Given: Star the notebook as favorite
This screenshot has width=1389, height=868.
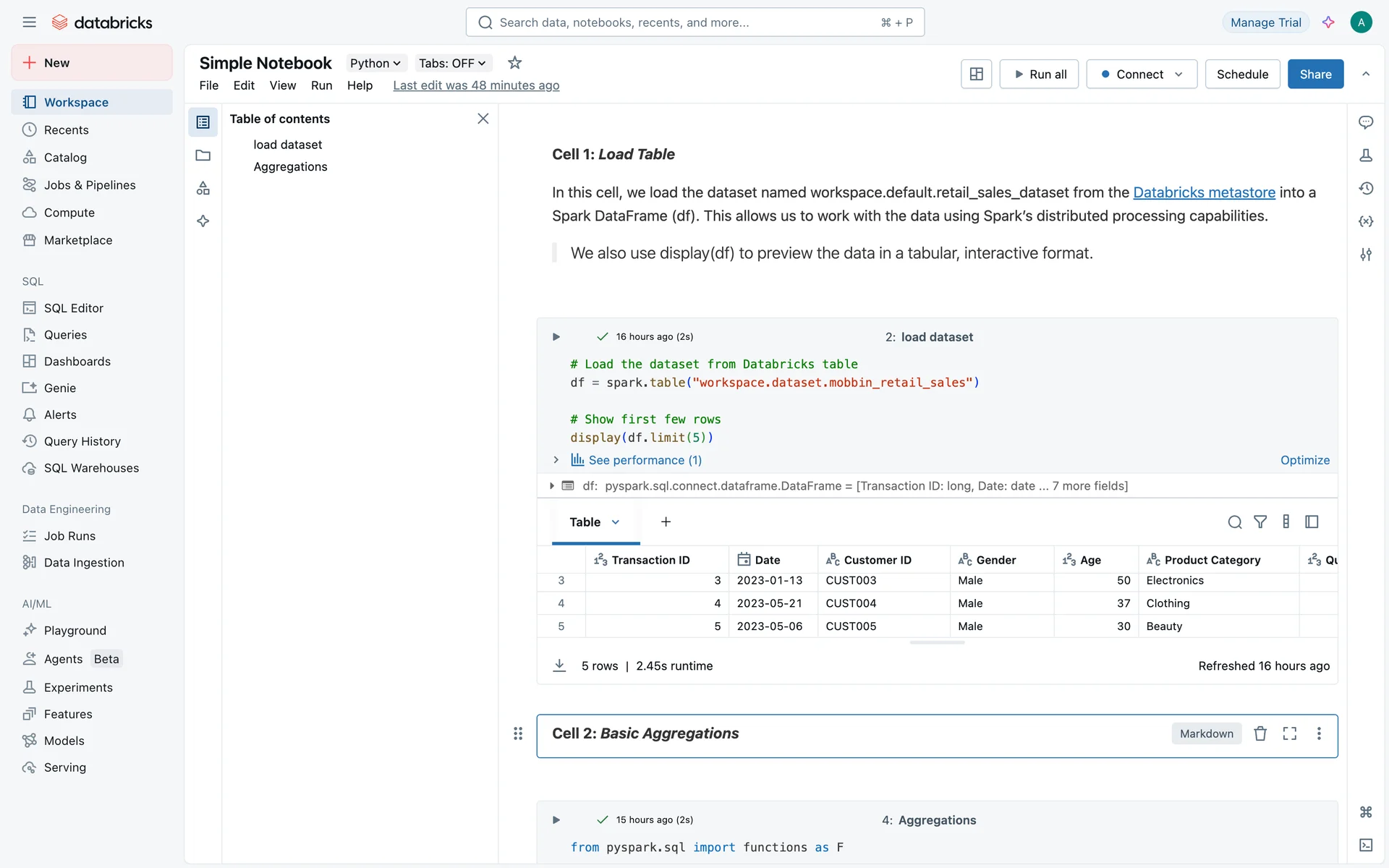Looking at the screenshot, I should tap(514, 63).
